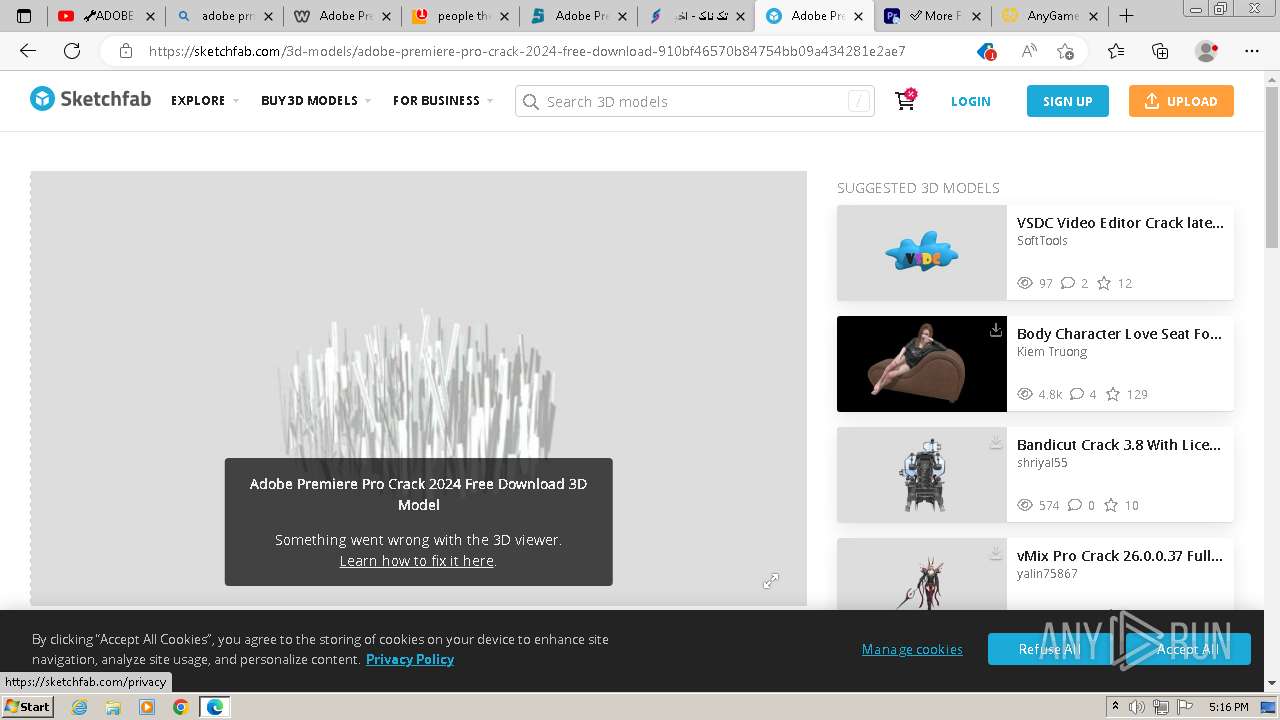Launch Internet Explorer from taskbar
The image size is (1280, 720).
(x=79, y=707)
